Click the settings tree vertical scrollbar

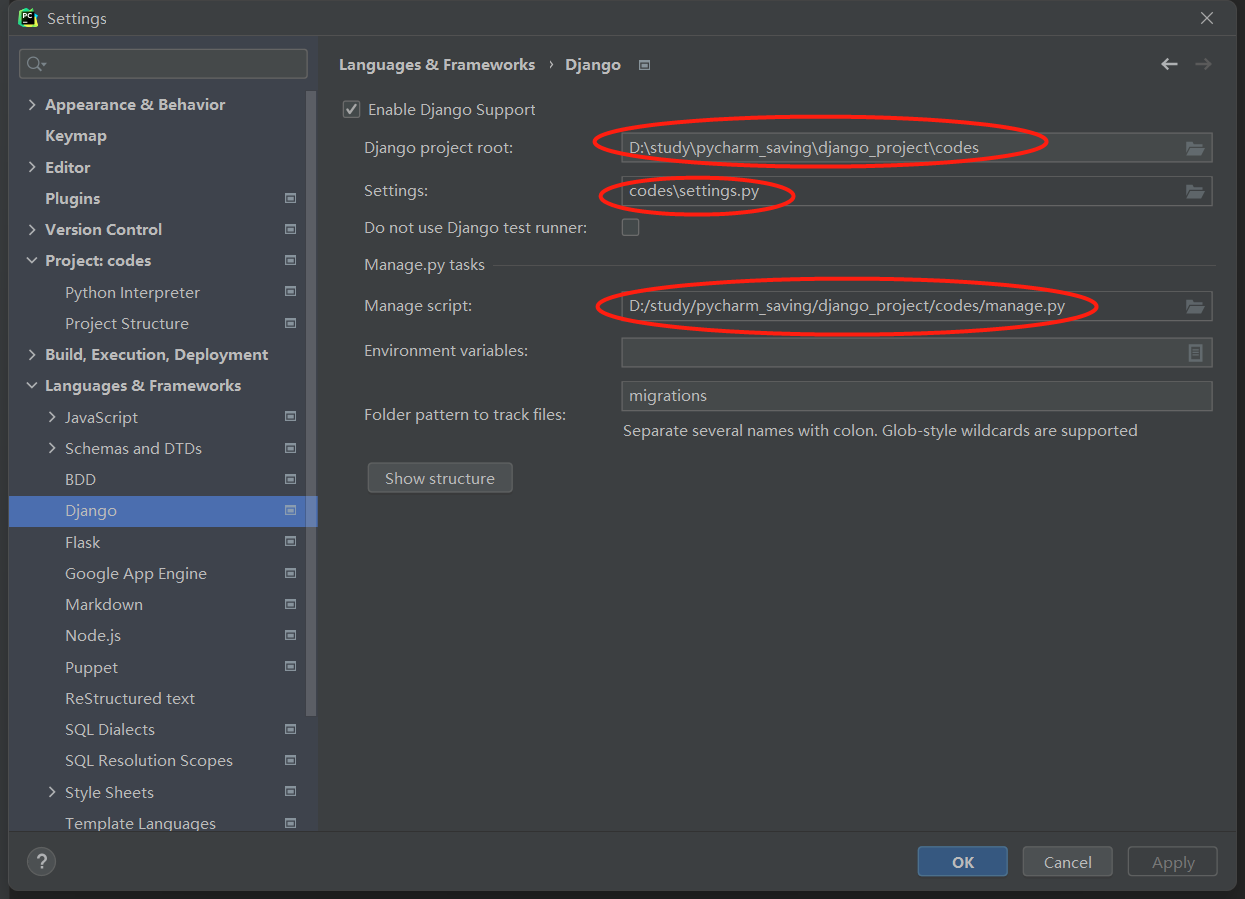click(311, 403)
